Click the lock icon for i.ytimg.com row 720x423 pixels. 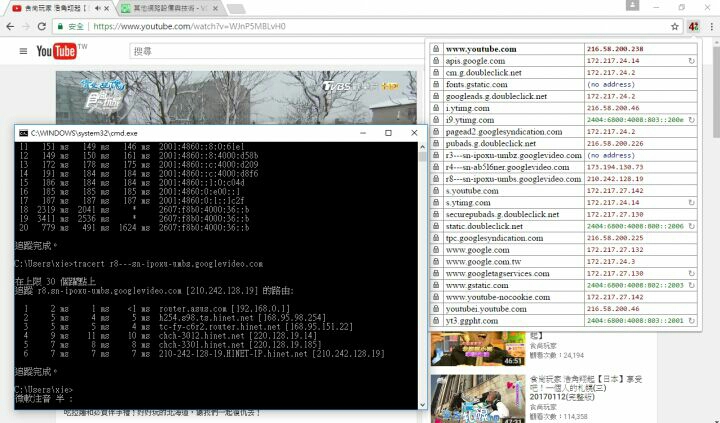click(436, 108)
